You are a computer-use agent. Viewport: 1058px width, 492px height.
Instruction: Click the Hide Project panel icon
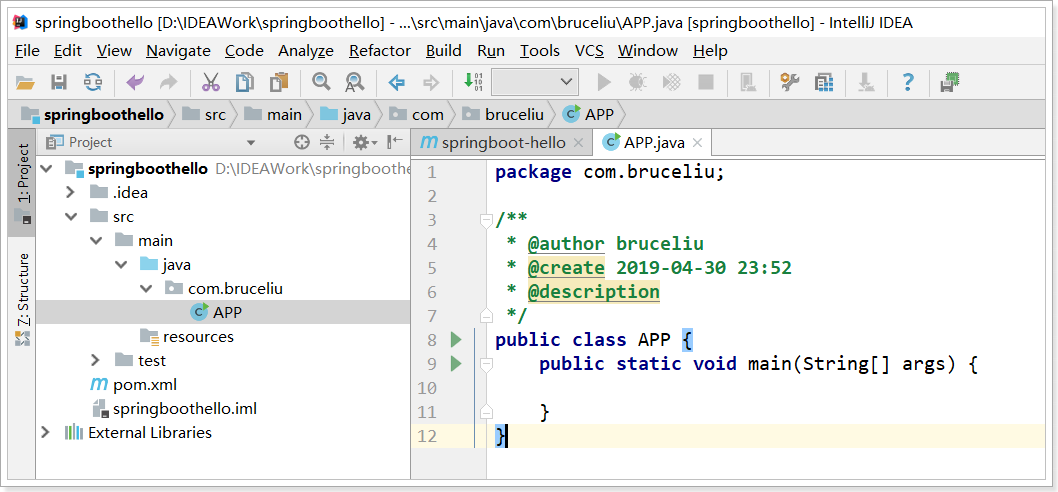[395, 142]
